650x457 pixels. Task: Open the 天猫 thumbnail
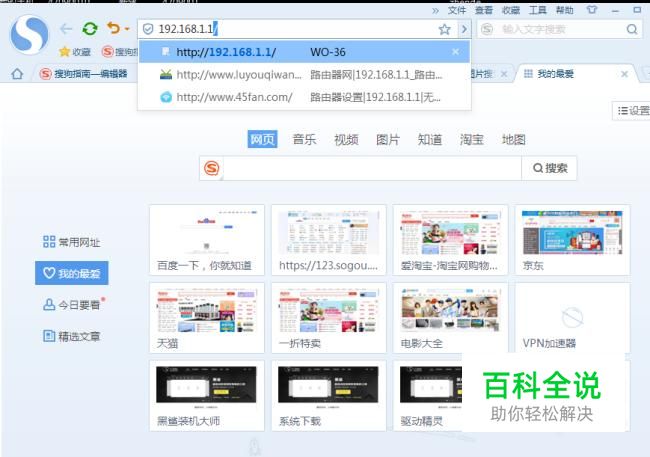coord(207,318)
